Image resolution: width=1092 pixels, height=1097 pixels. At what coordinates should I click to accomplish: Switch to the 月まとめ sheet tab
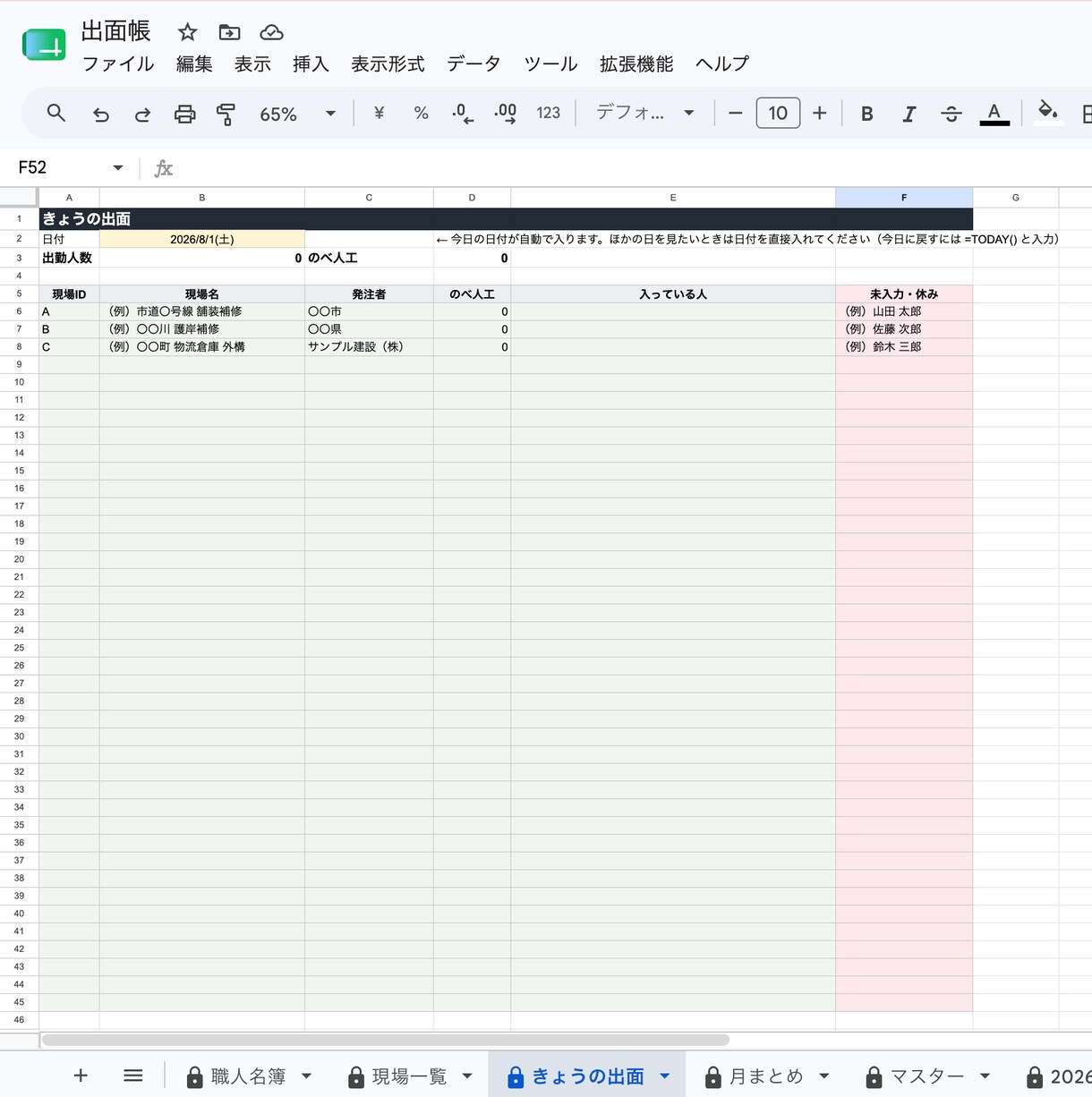(766, 1076)
